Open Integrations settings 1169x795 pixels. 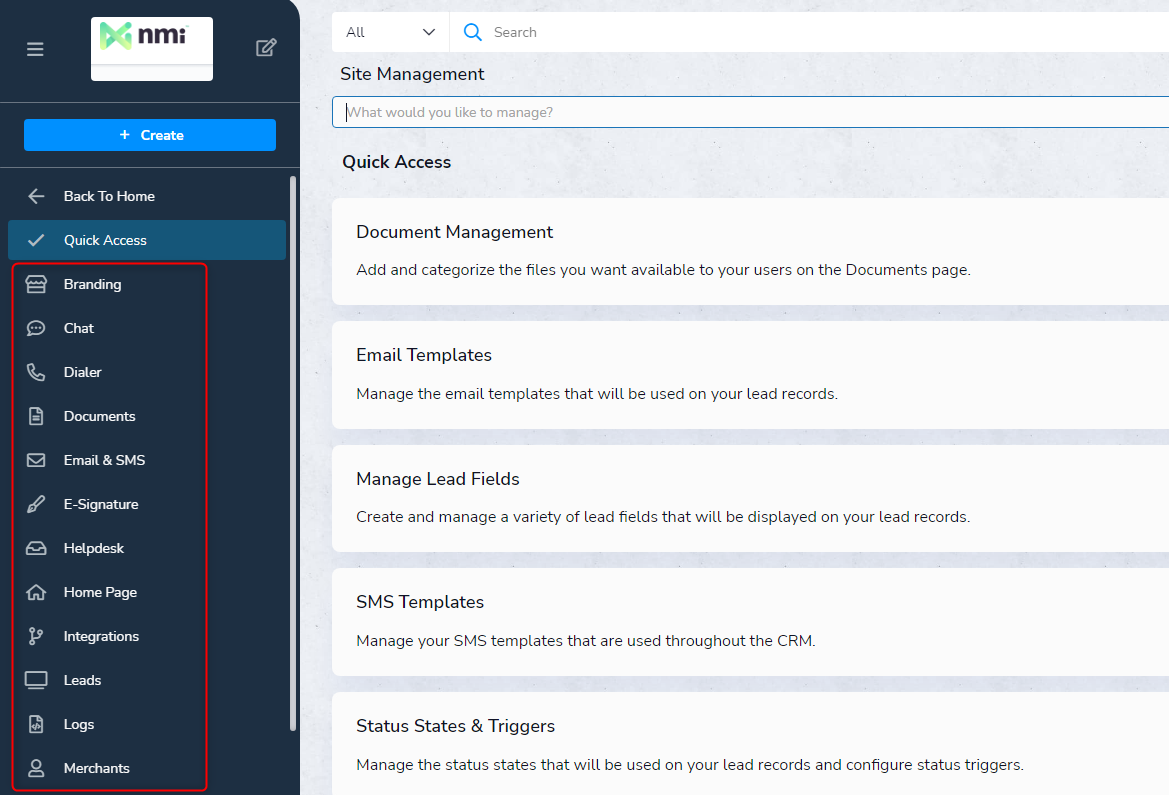pyautogui.click(x=101, y=636)
